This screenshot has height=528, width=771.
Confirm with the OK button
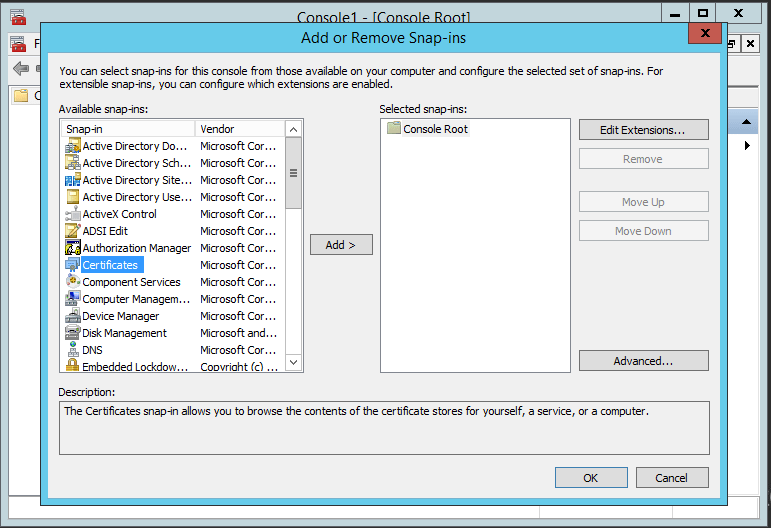tap(591, 478)
